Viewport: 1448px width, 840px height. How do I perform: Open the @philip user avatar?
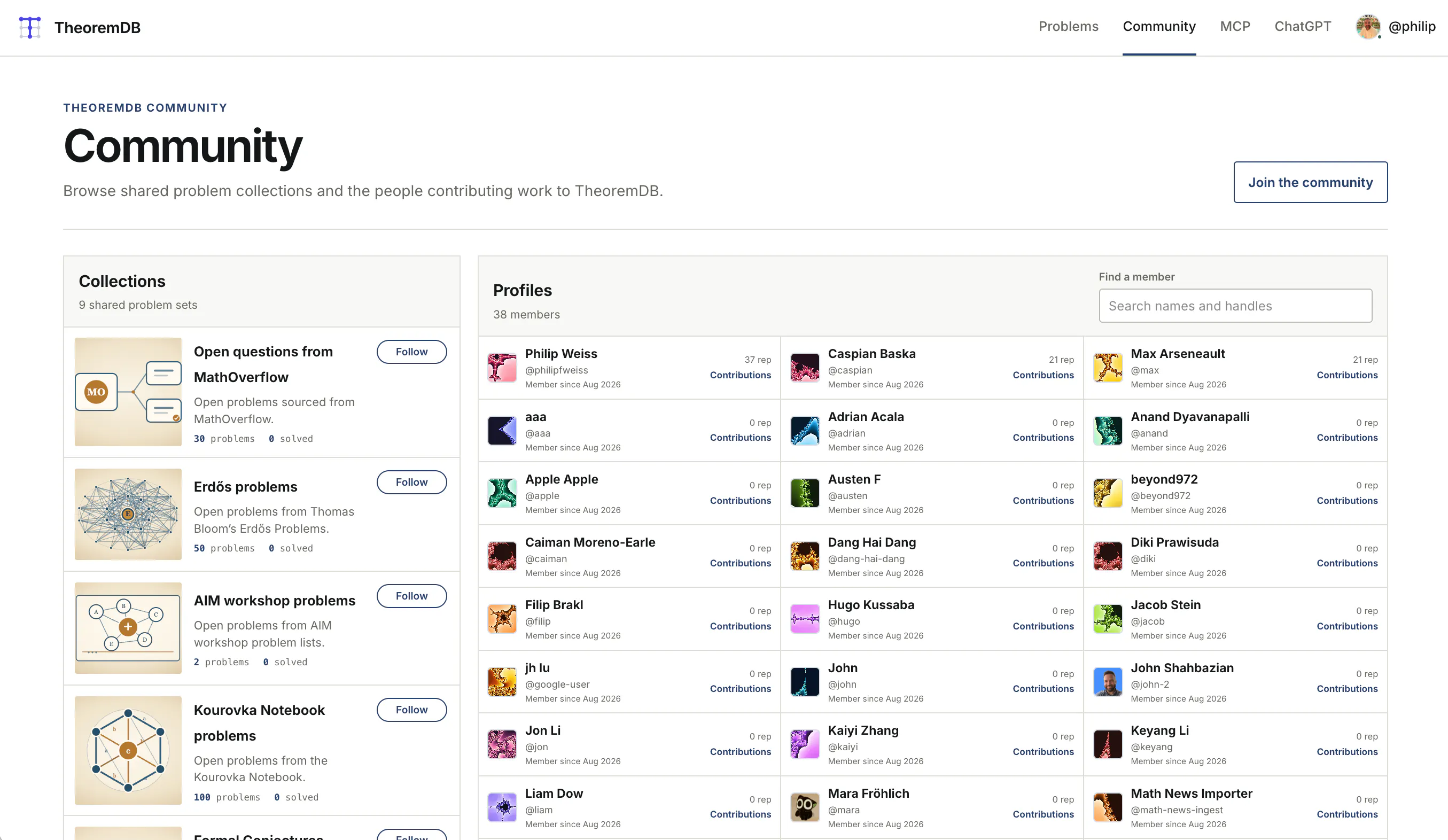tap(1368, 26)
